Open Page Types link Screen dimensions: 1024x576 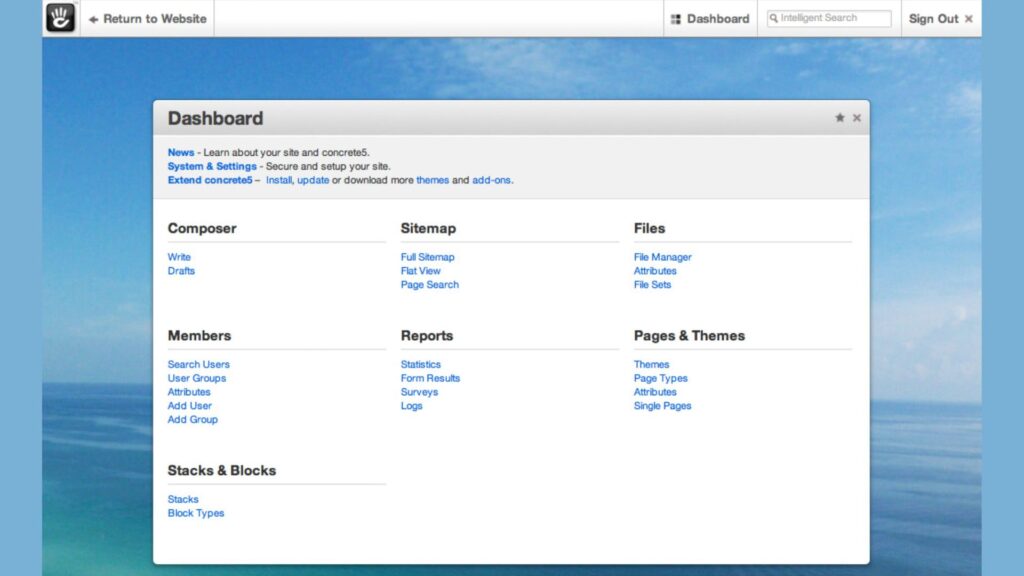[x=660, y=377]
